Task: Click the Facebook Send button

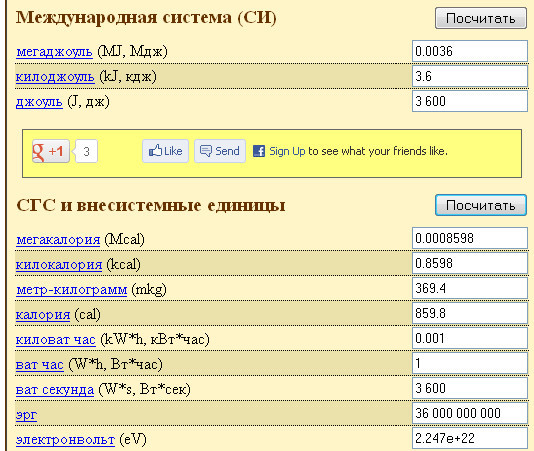Action: [220, 151]
